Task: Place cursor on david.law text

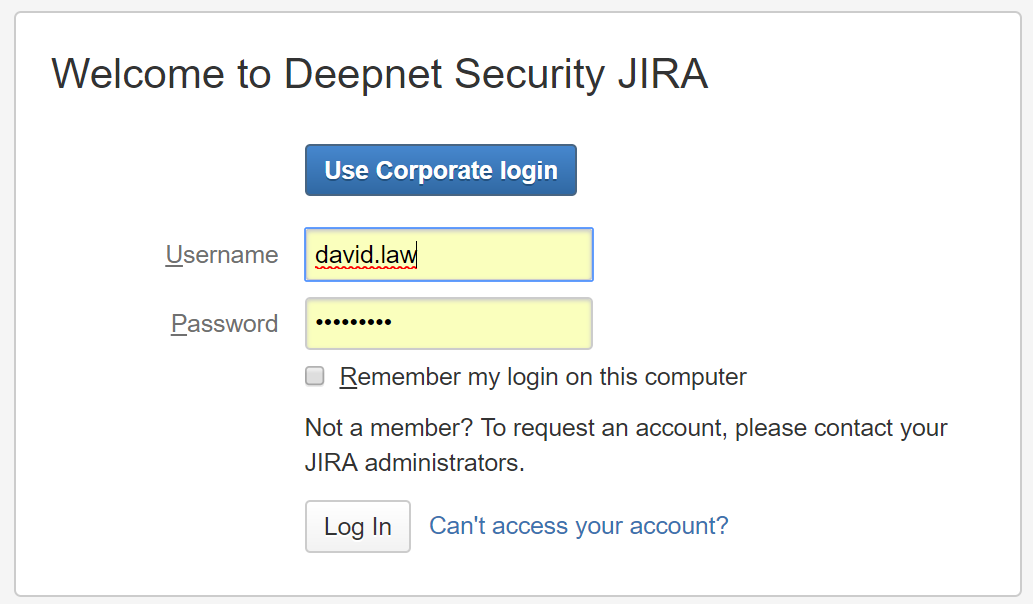Action: (365, 255)
